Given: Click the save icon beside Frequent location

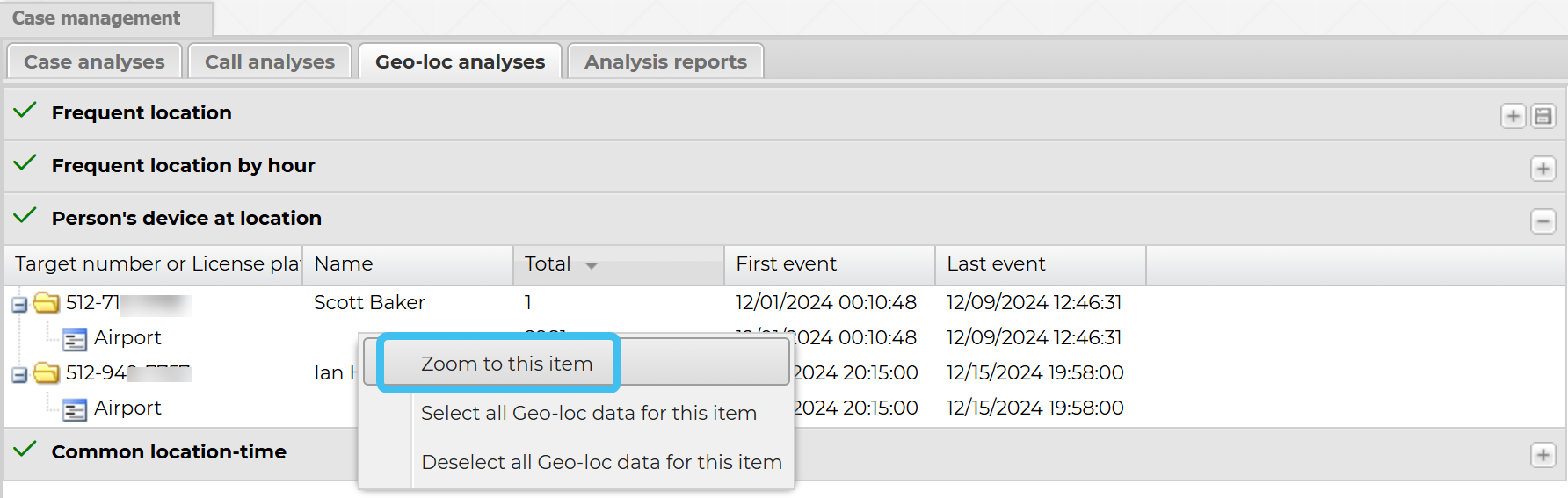Looking at the screenshot, I should (x=1543, y=116).
